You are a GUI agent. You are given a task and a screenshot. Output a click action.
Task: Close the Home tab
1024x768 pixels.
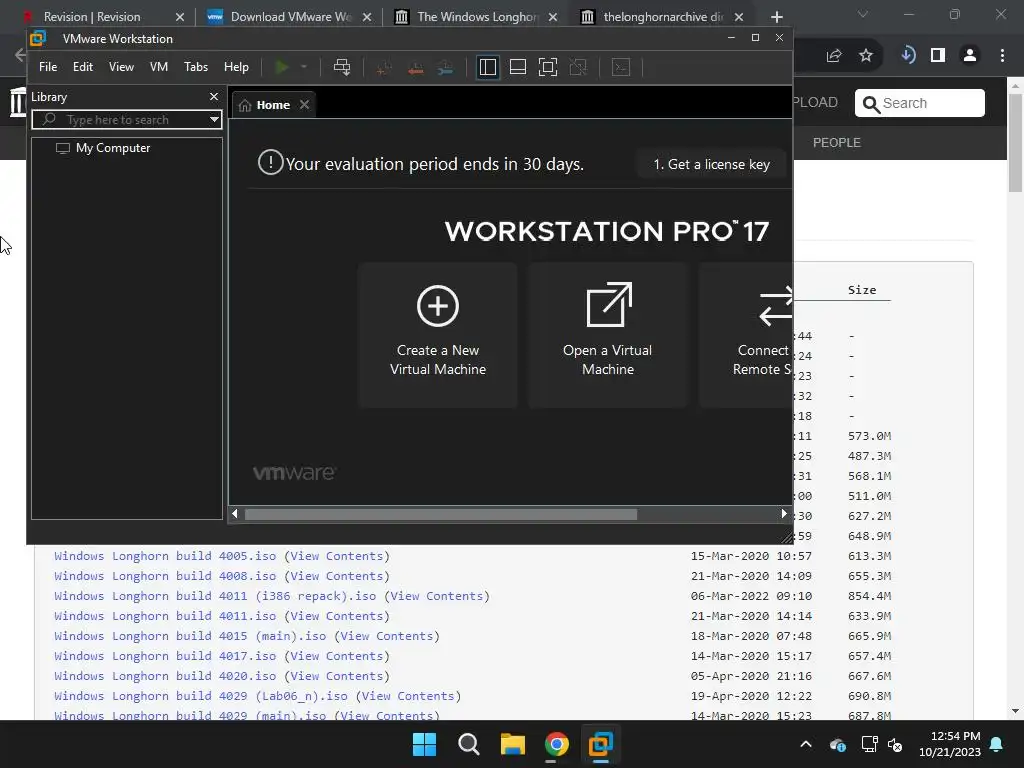(x=304, y=105)
